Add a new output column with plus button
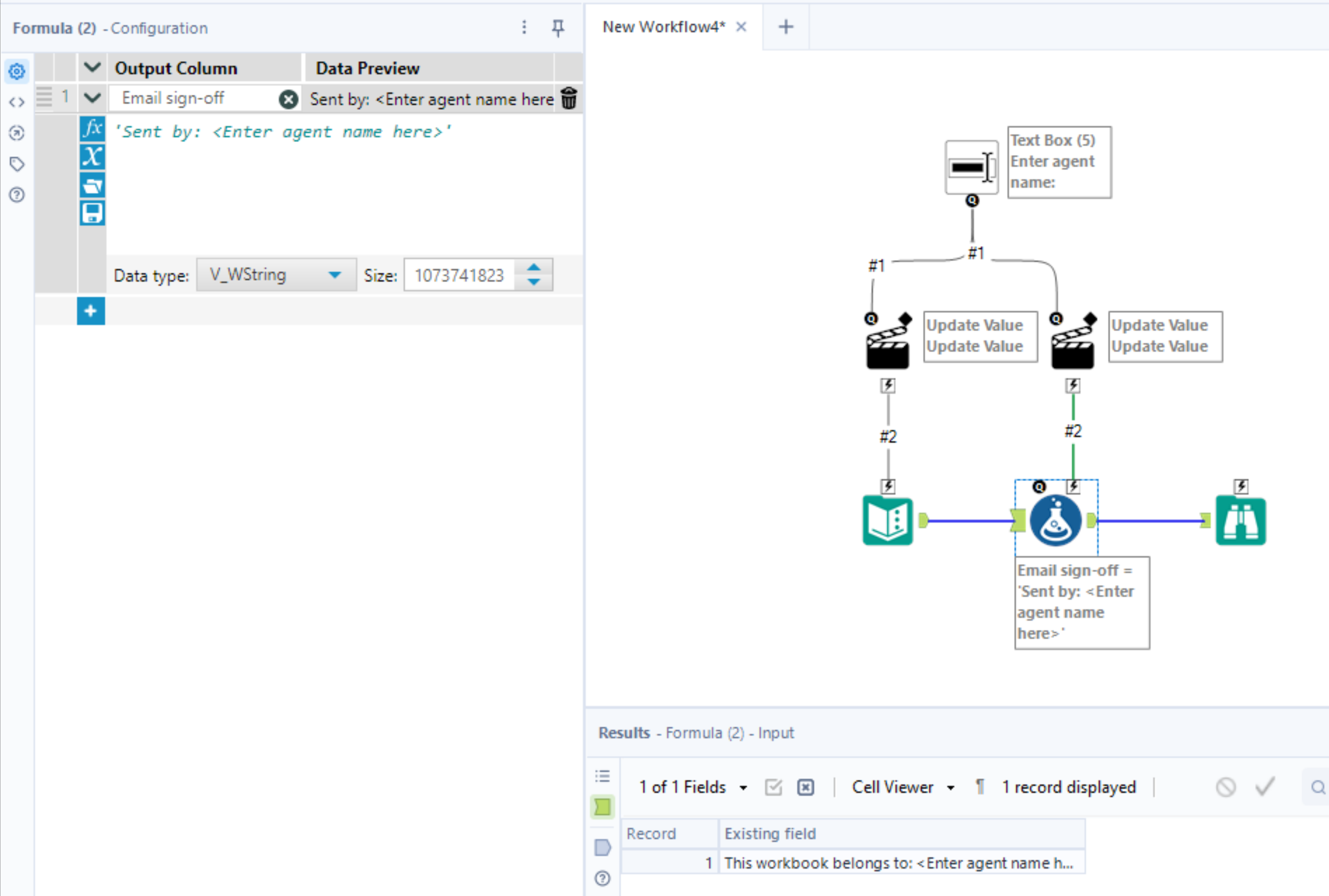 click(x=91, y=310)
